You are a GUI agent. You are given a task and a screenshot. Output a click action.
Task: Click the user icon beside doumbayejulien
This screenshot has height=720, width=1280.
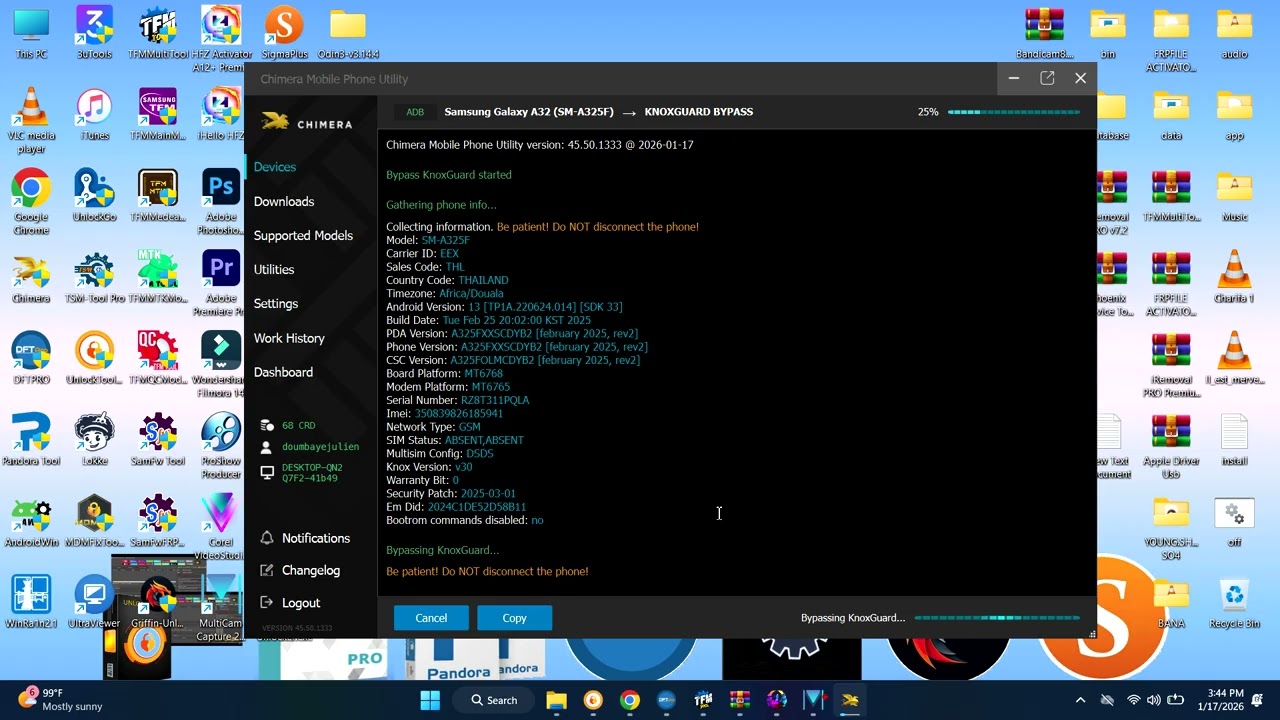[267, 447]
